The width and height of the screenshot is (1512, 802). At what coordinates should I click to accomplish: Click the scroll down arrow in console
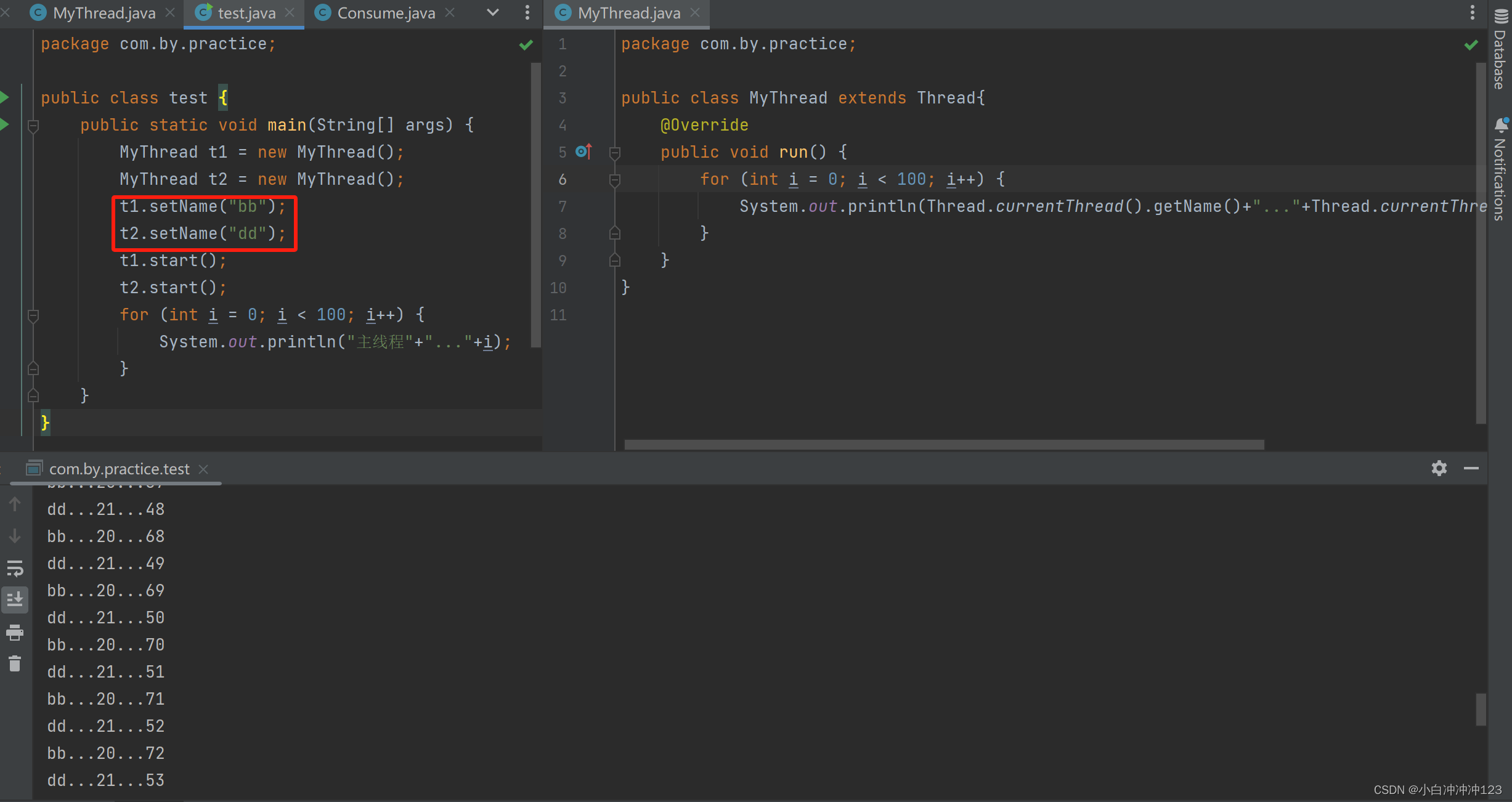[x=15, y=536]
